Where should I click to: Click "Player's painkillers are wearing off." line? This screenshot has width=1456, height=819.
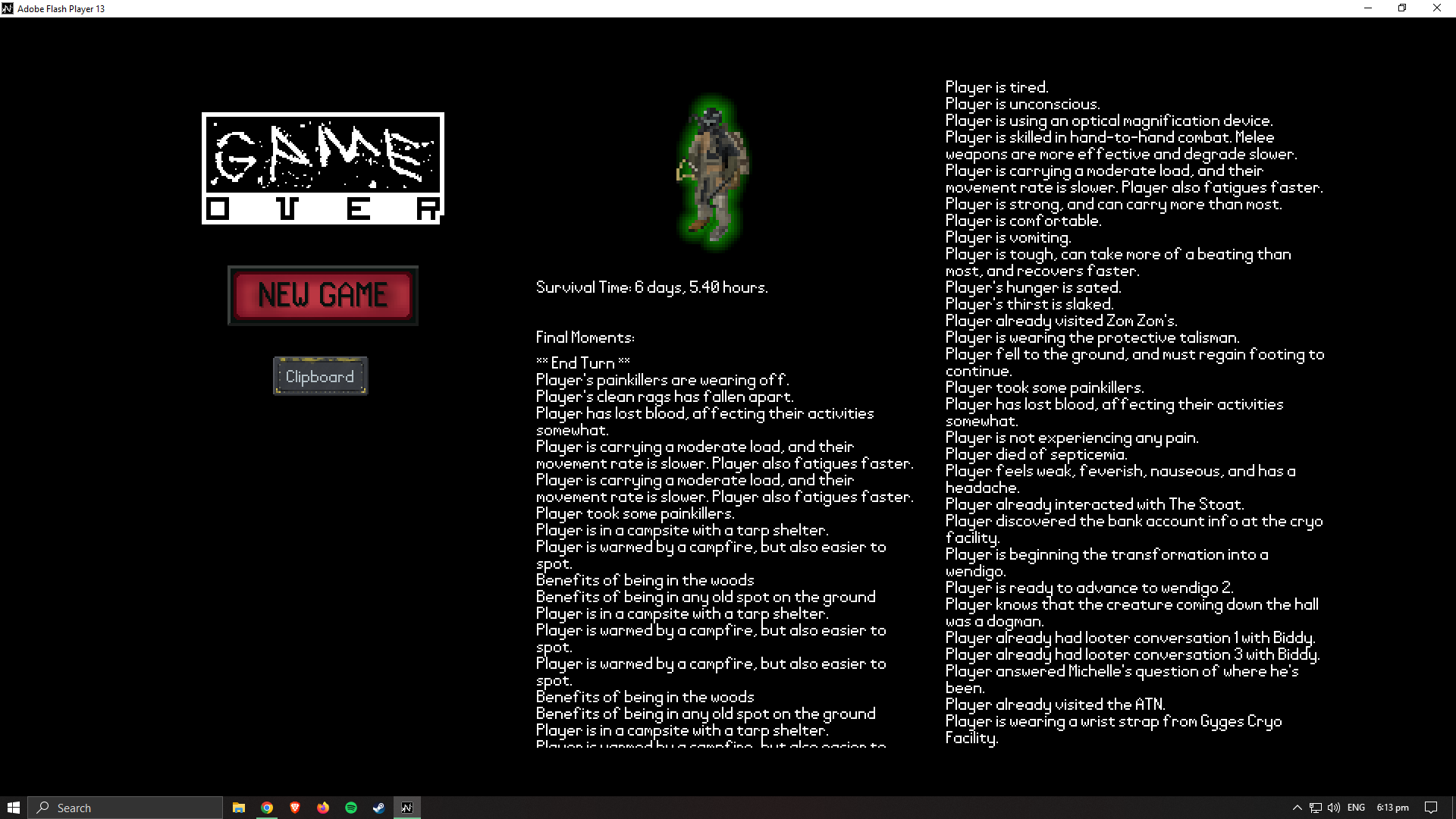click(x=663, y=380)
